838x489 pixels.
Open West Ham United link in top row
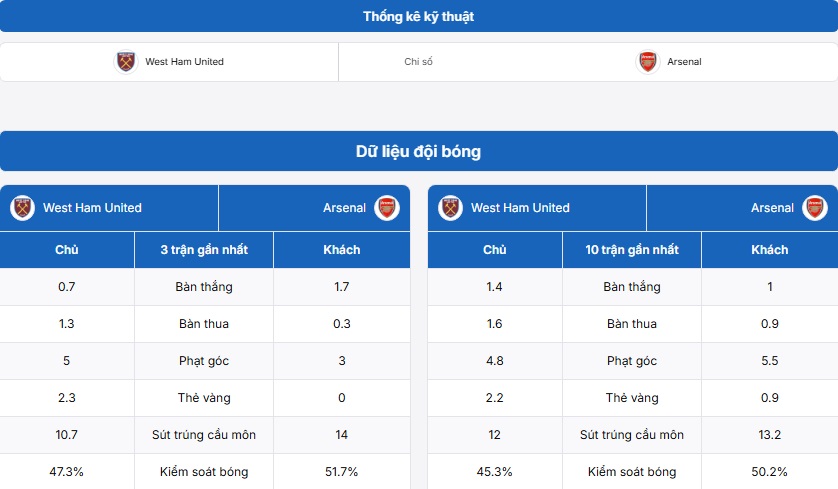(x=184, y=62)
